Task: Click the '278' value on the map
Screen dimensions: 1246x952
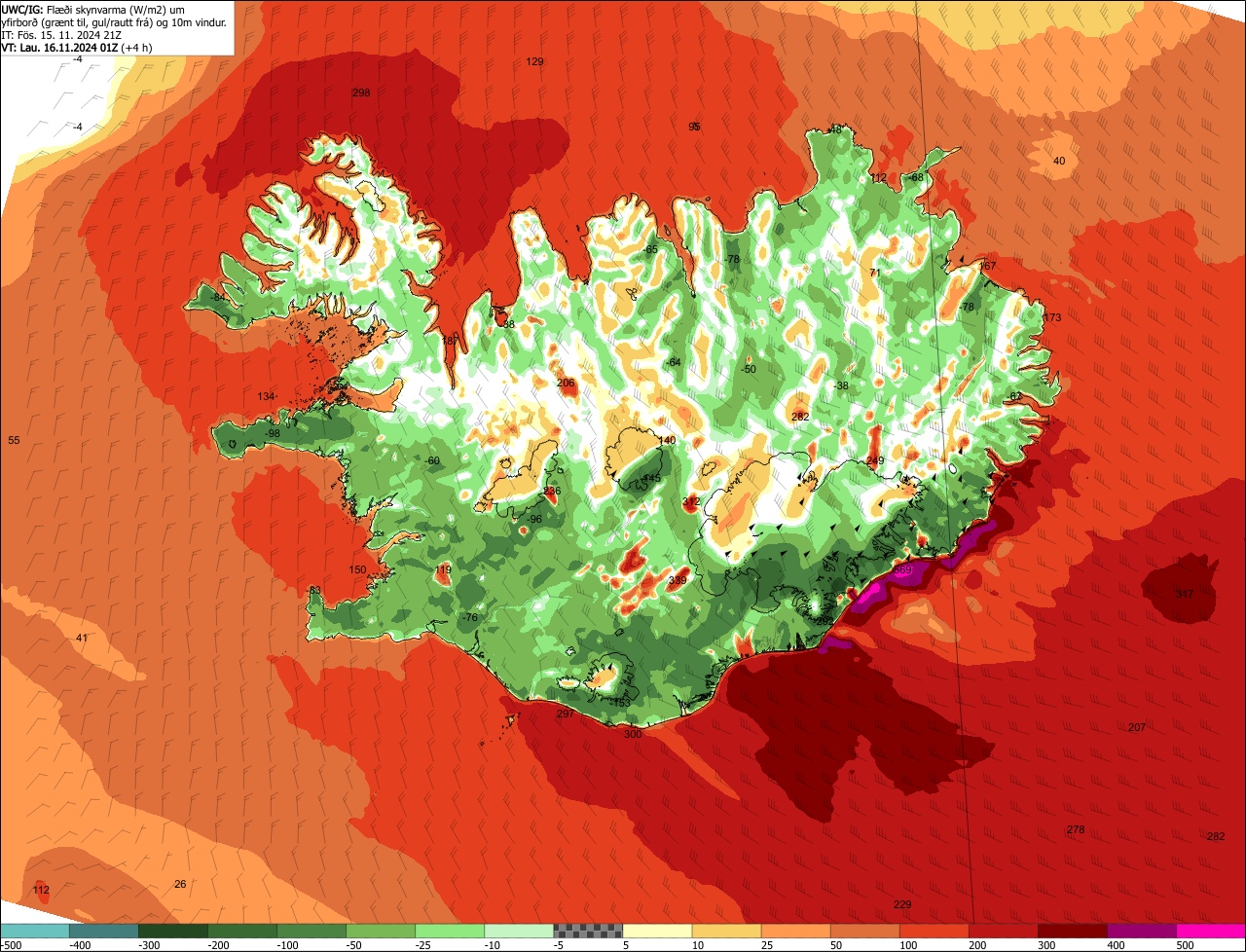Action: [x=1075, y=829]
